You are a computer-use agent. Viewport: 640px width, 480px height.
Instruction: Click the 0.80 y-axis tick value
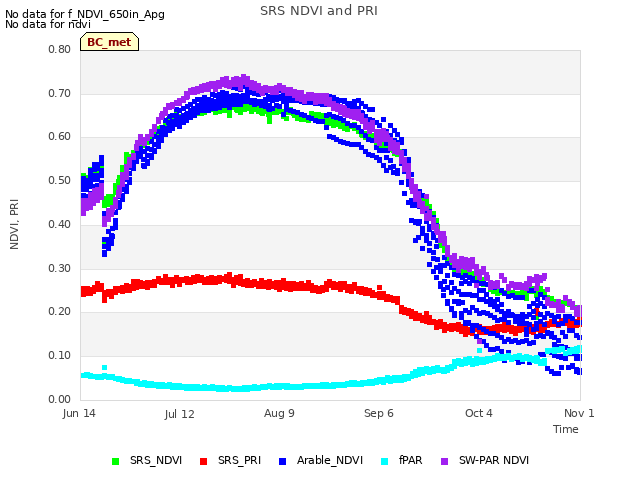(x=60, y=49)
